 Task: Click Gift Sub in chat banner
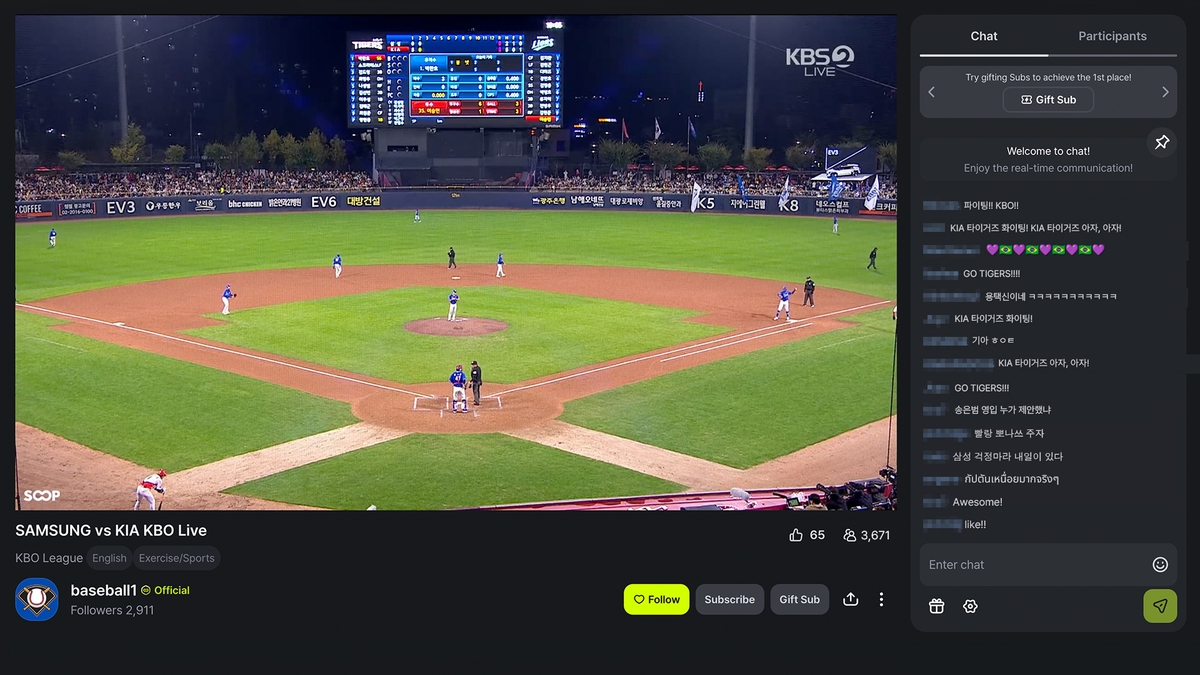(1048, 100)
